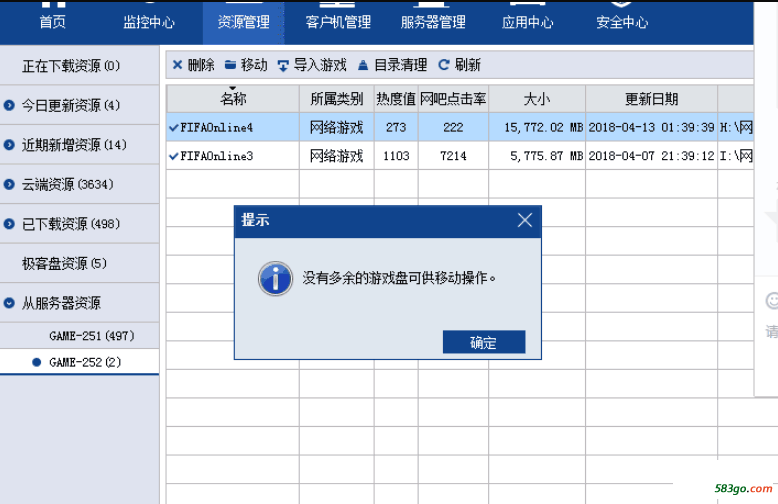Click 网络游戏 category in FIFAOnline4 row
This screenshot has height=504, width=778.
pyautogui.click(x=336, y=127)
